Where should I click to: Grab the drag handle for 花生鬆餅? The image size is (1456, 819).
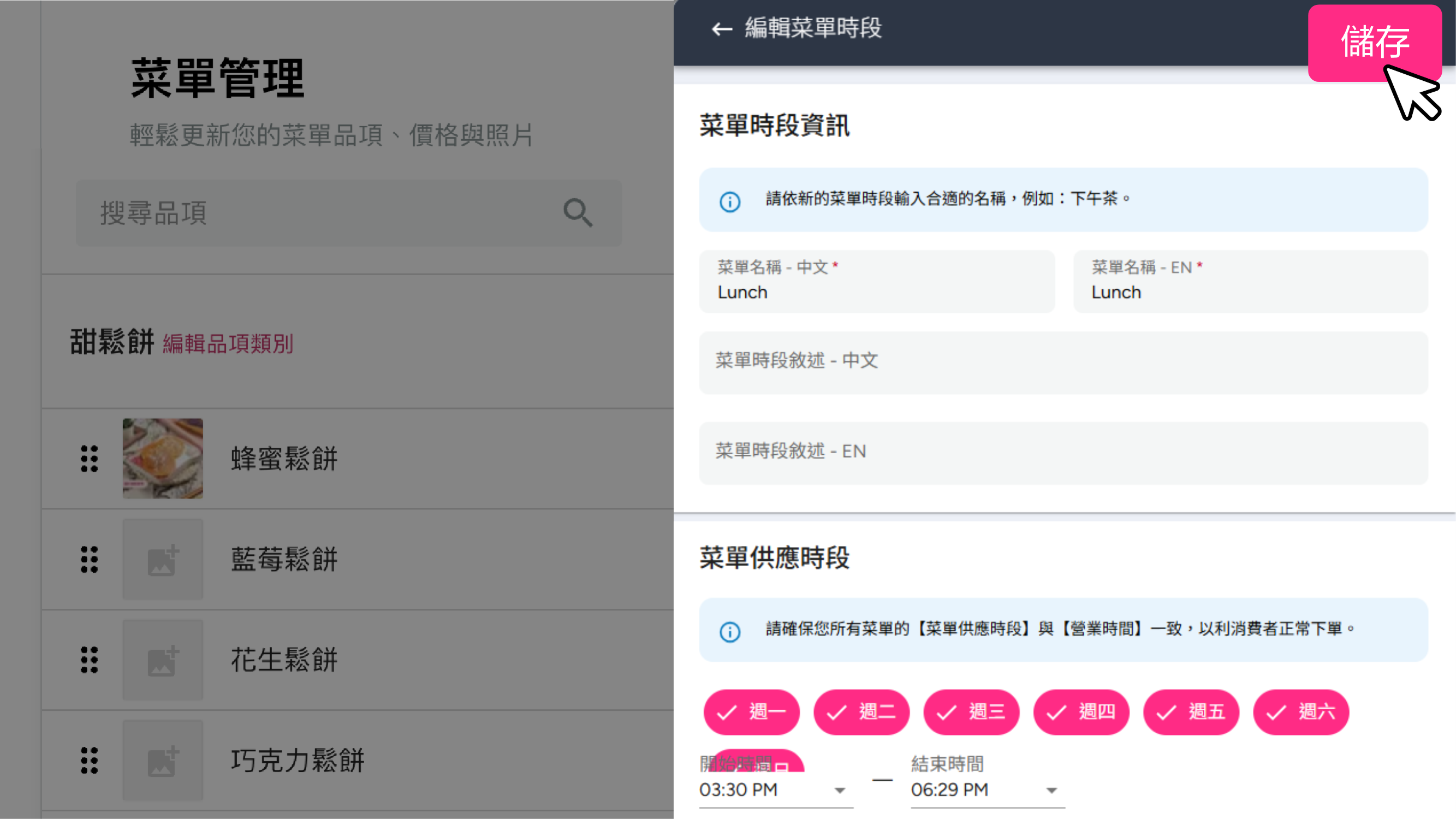[90, 660]
